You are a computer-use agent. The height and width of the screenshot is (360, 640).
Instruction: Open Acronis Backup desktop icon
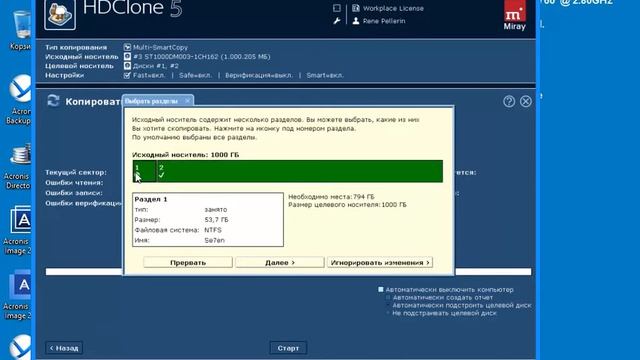(x=19, y=100)
